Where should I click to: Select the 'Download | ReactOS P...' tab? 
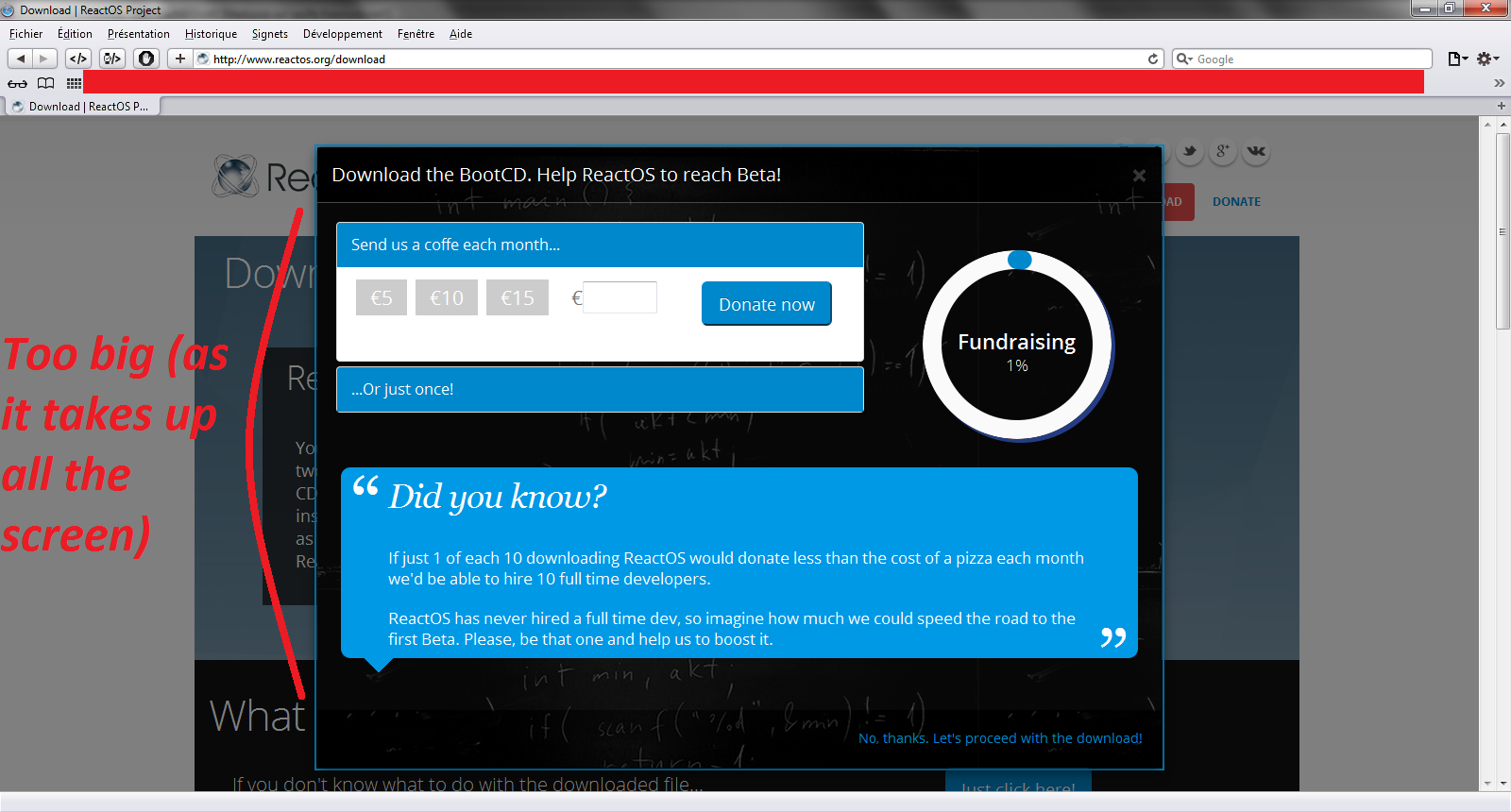tap(83, 107)
